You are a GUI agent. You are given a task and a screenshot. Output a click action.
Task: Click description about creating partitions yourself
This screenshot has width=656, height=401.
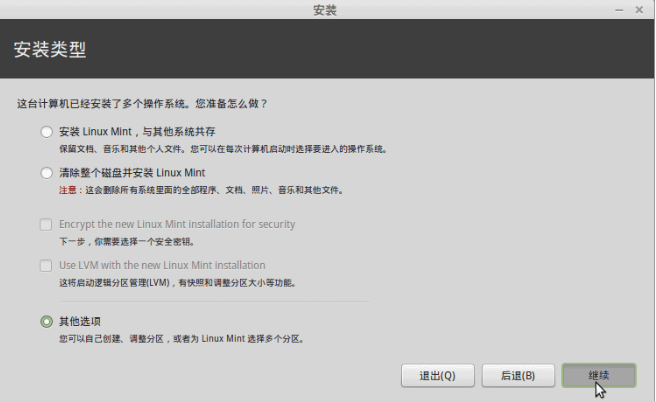pyautogui.click(x=182, y=339)
